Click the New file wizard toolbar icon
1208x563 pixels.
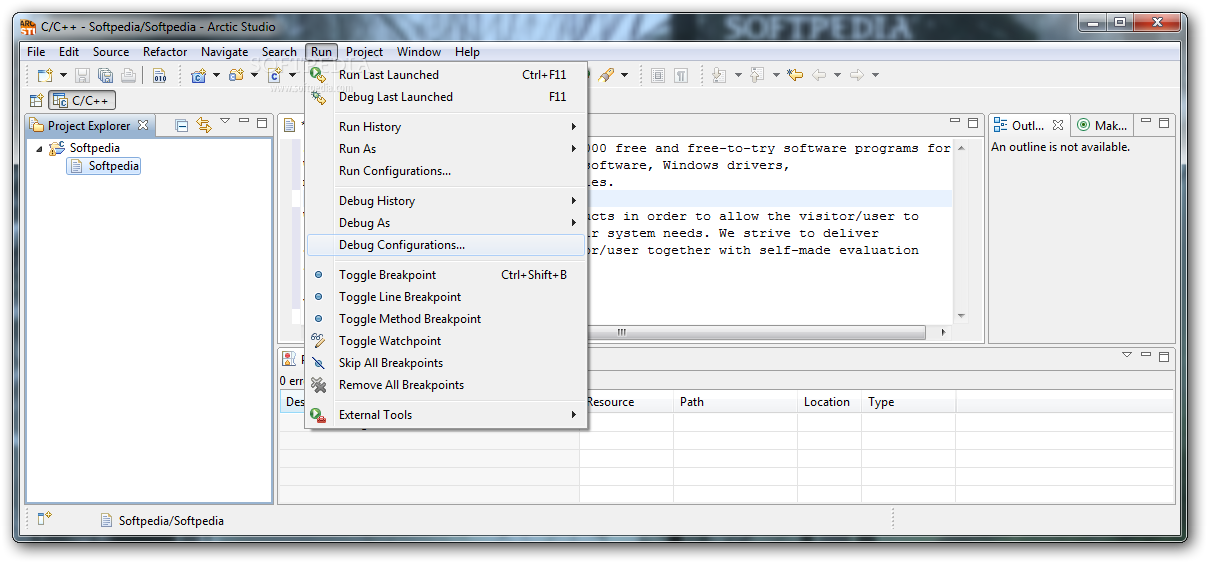click(x=44, y=75)
